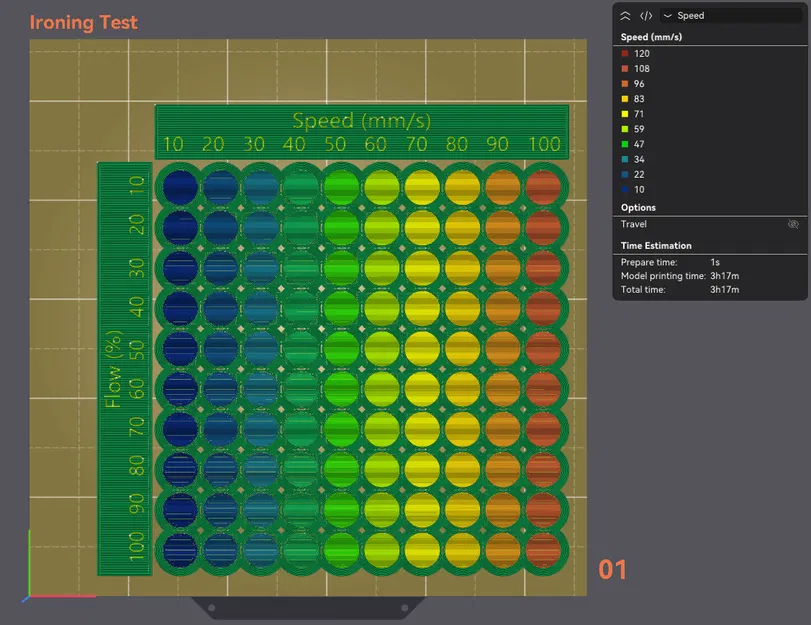
Task: Click the G-code view code brackets icon
Action: [x=646, y=16]
